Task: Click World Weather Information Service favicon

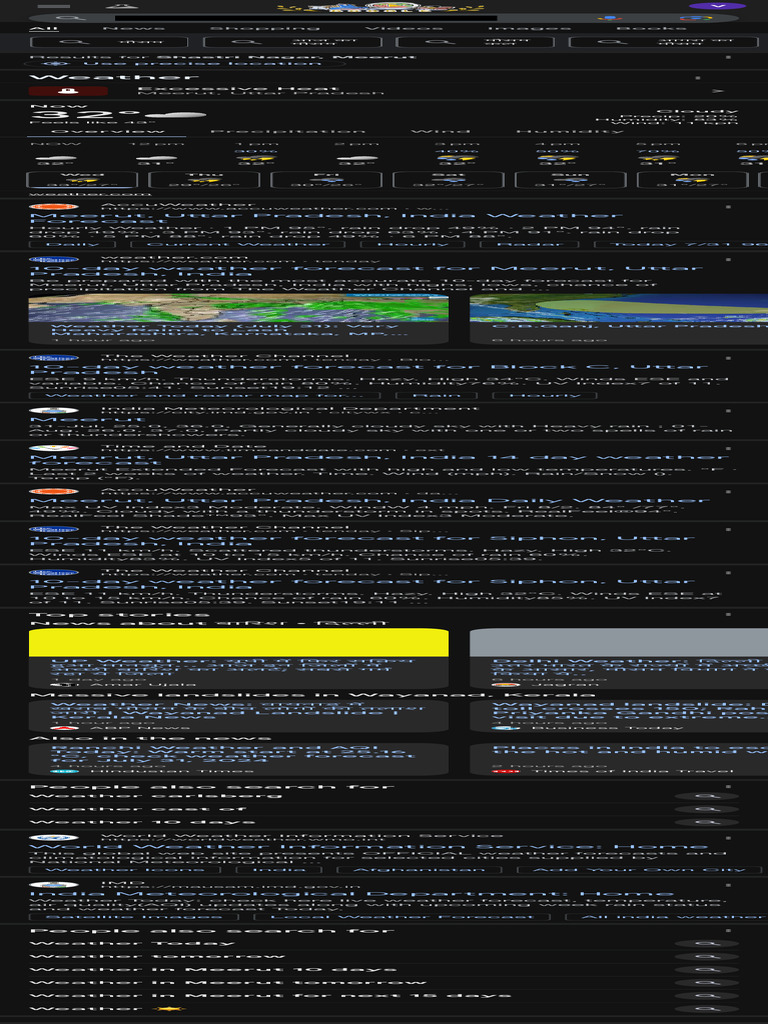Action: (x=54, y=838)
